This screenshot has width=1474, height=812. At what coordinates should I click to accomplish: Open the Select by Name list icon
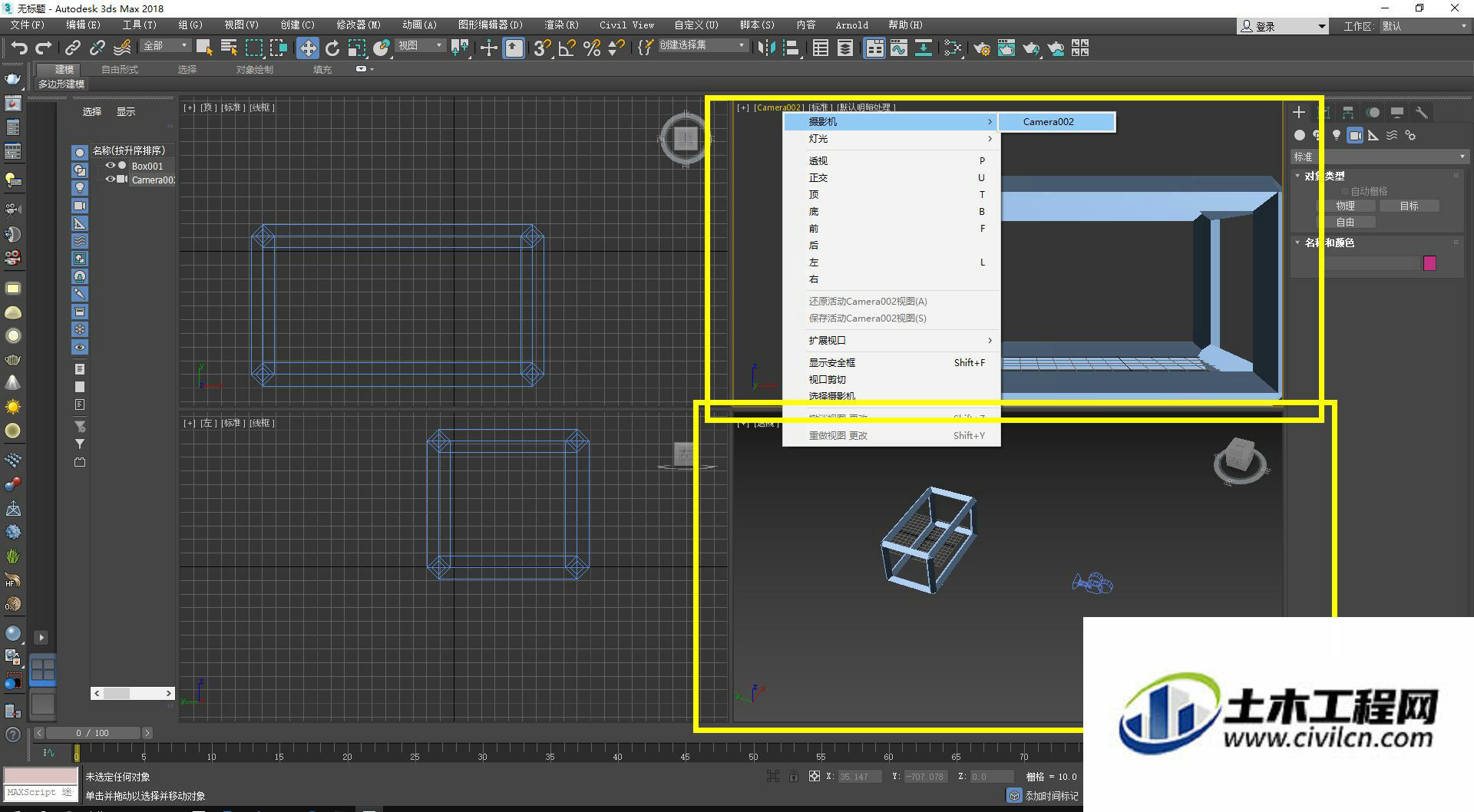(x=229, y=48)
